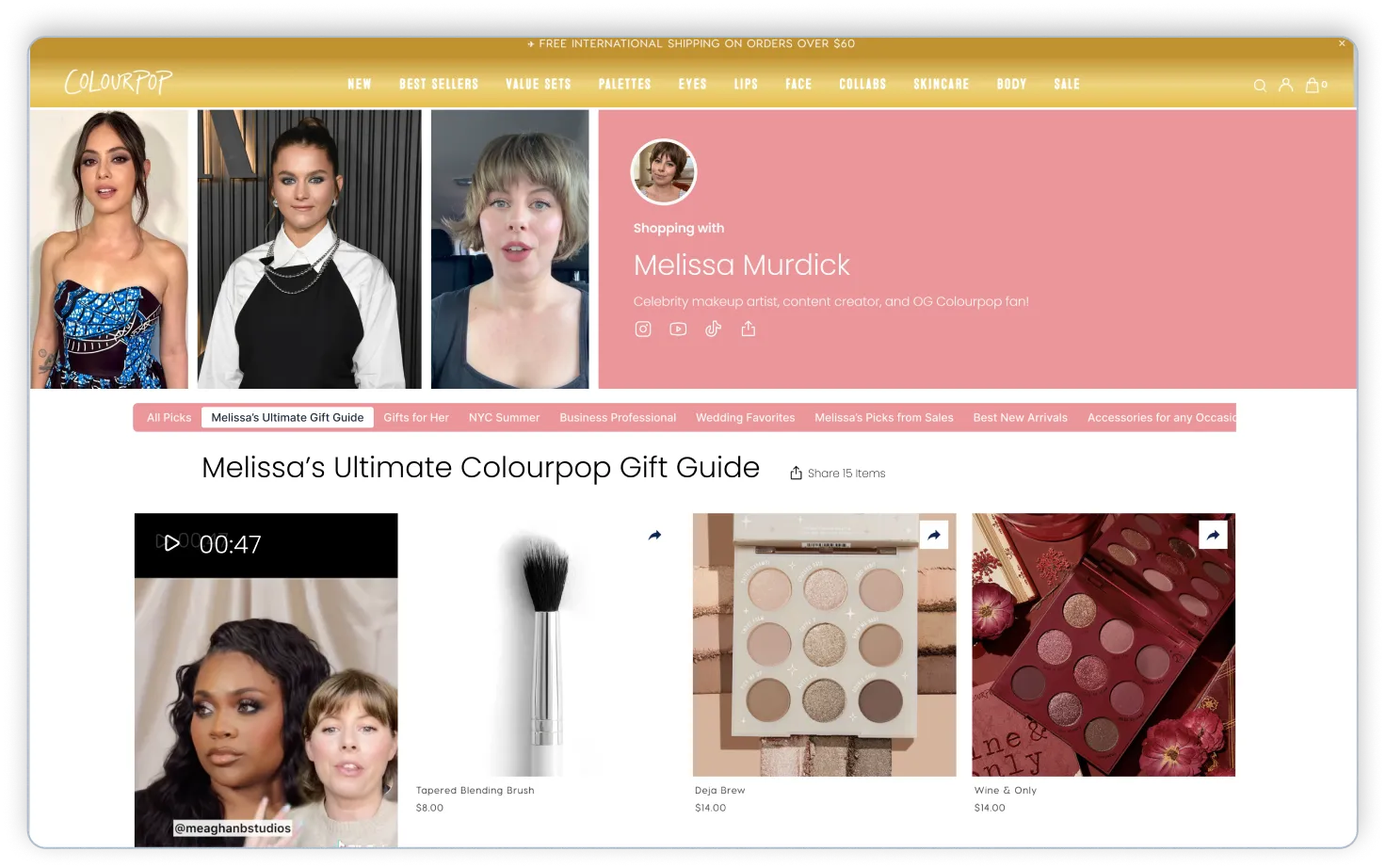The height and width of the screenshot is (868, 1386).
Task: Open the NEW menu
Action: [360, 84]
